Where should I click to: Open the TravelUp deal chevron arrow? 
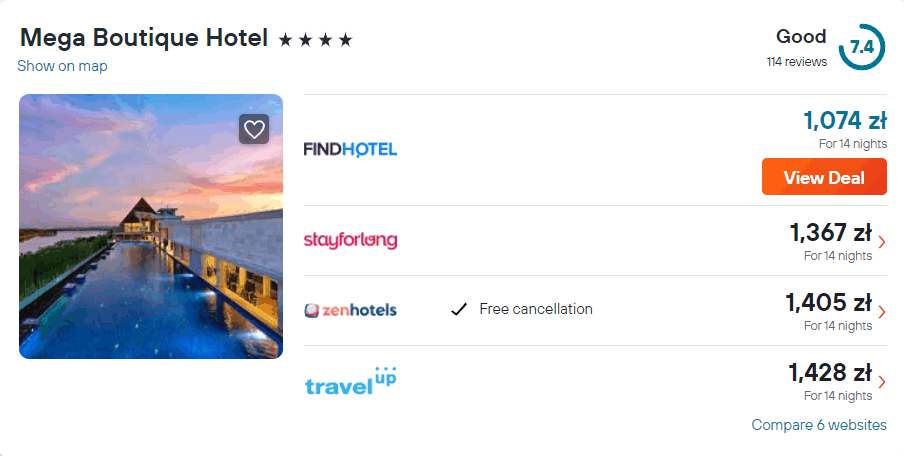coord(881,381)
